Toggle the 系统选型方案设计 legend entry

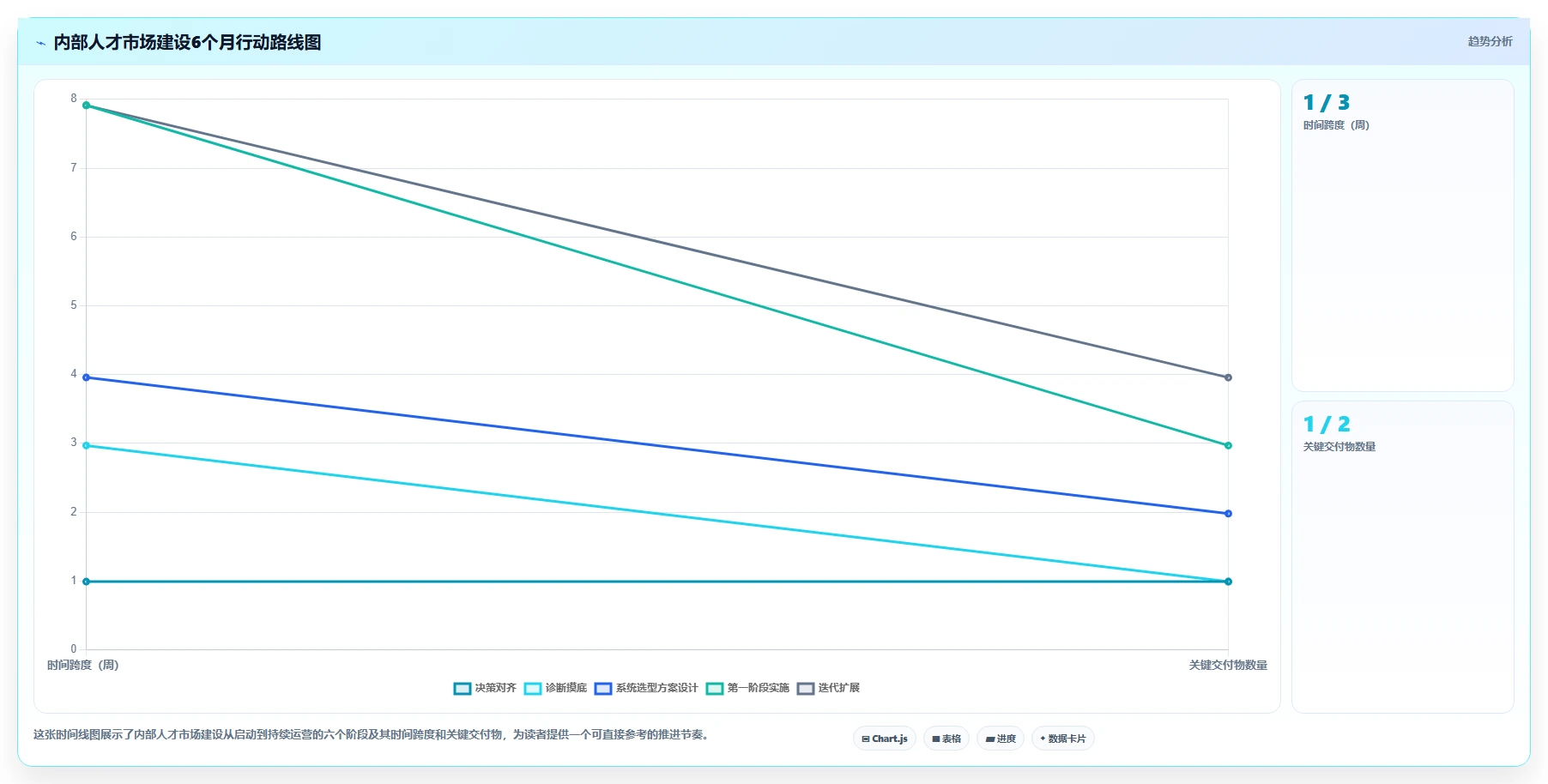pyautogui.click(x=646, y=688)
